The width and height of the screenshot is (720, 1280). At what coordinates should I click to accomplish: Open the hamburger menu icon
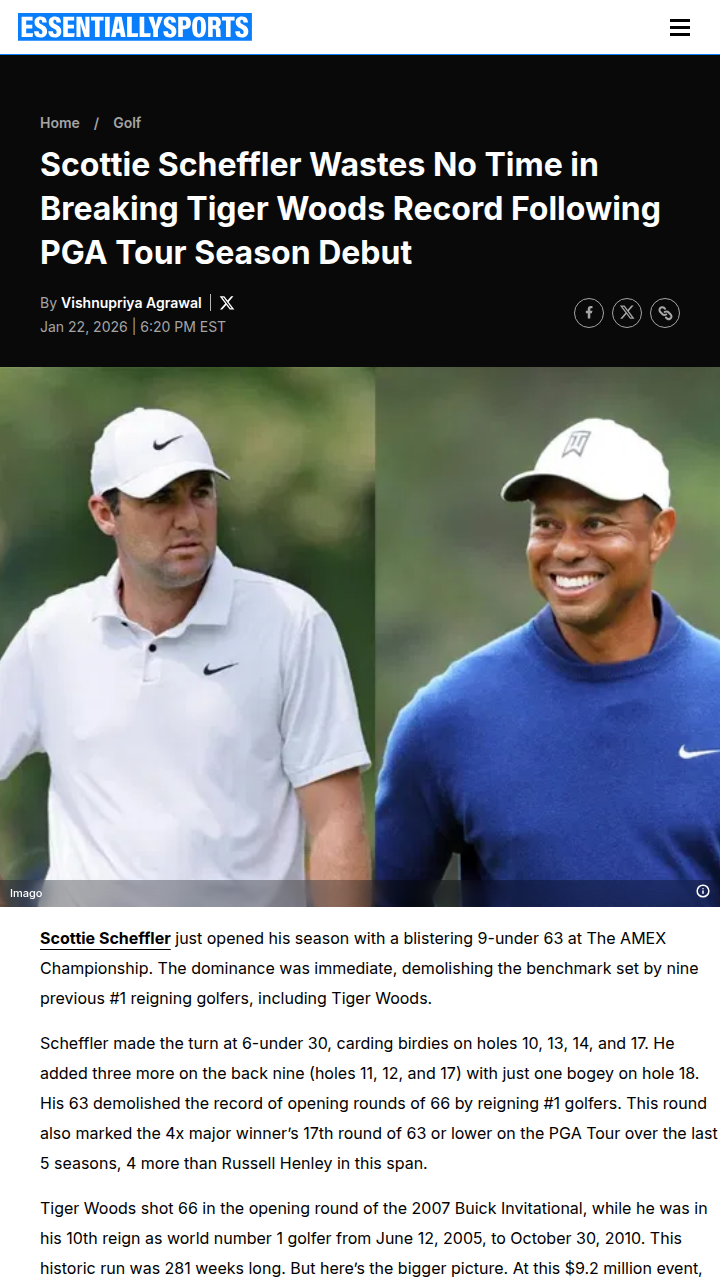point(680,27)
